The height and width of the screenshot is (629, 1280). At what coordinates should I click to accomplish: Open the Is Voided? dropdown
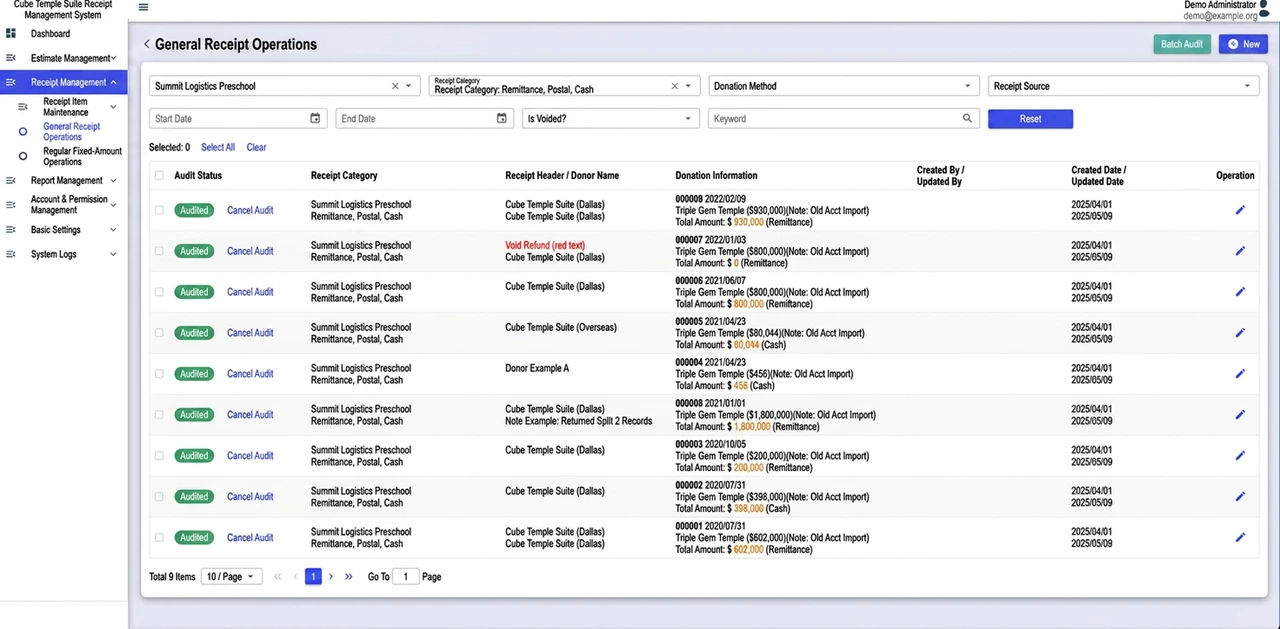click(610, 118)
